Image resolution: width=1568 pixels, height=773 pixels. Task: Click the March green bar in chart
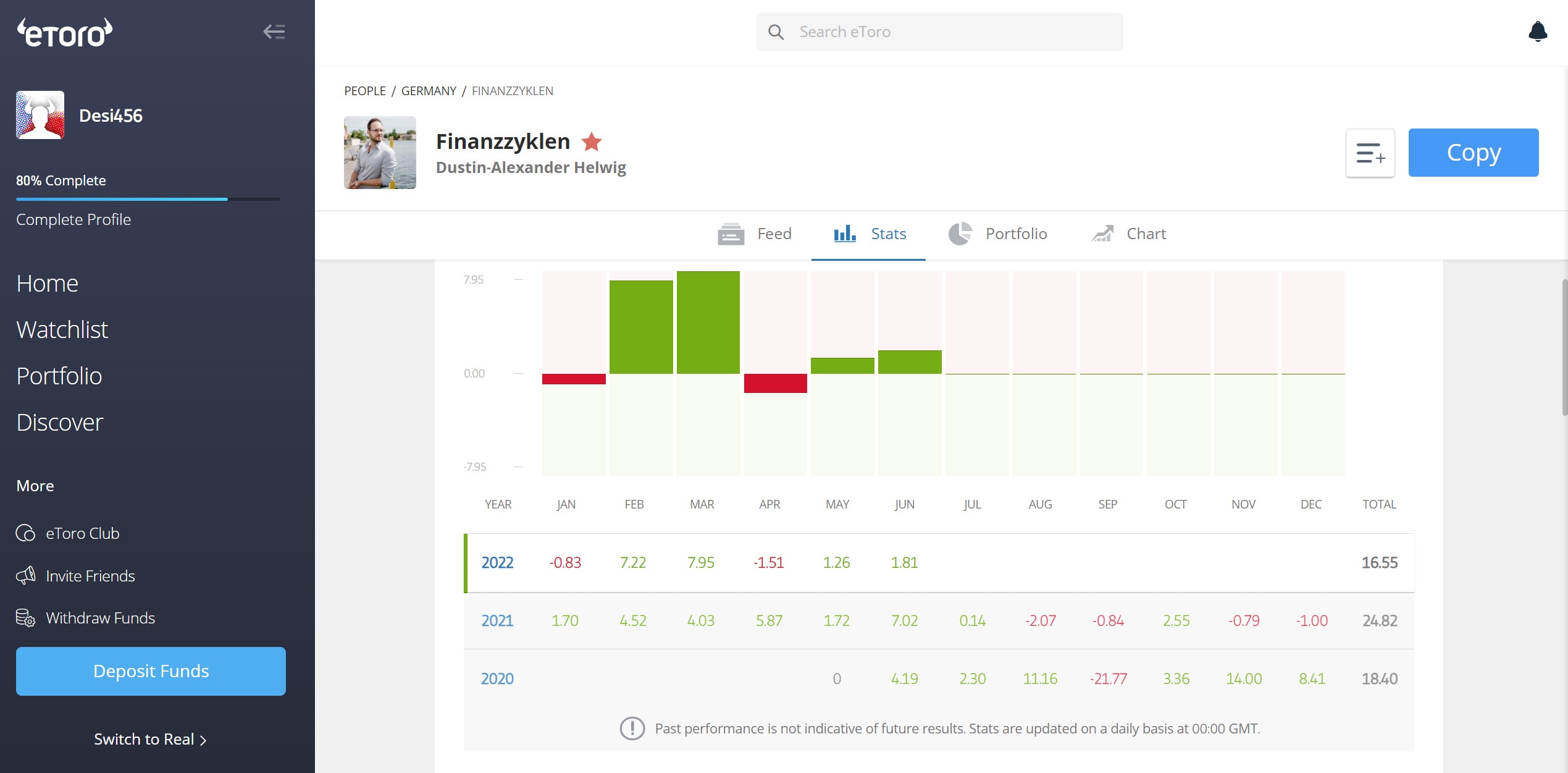pos(708,323)
